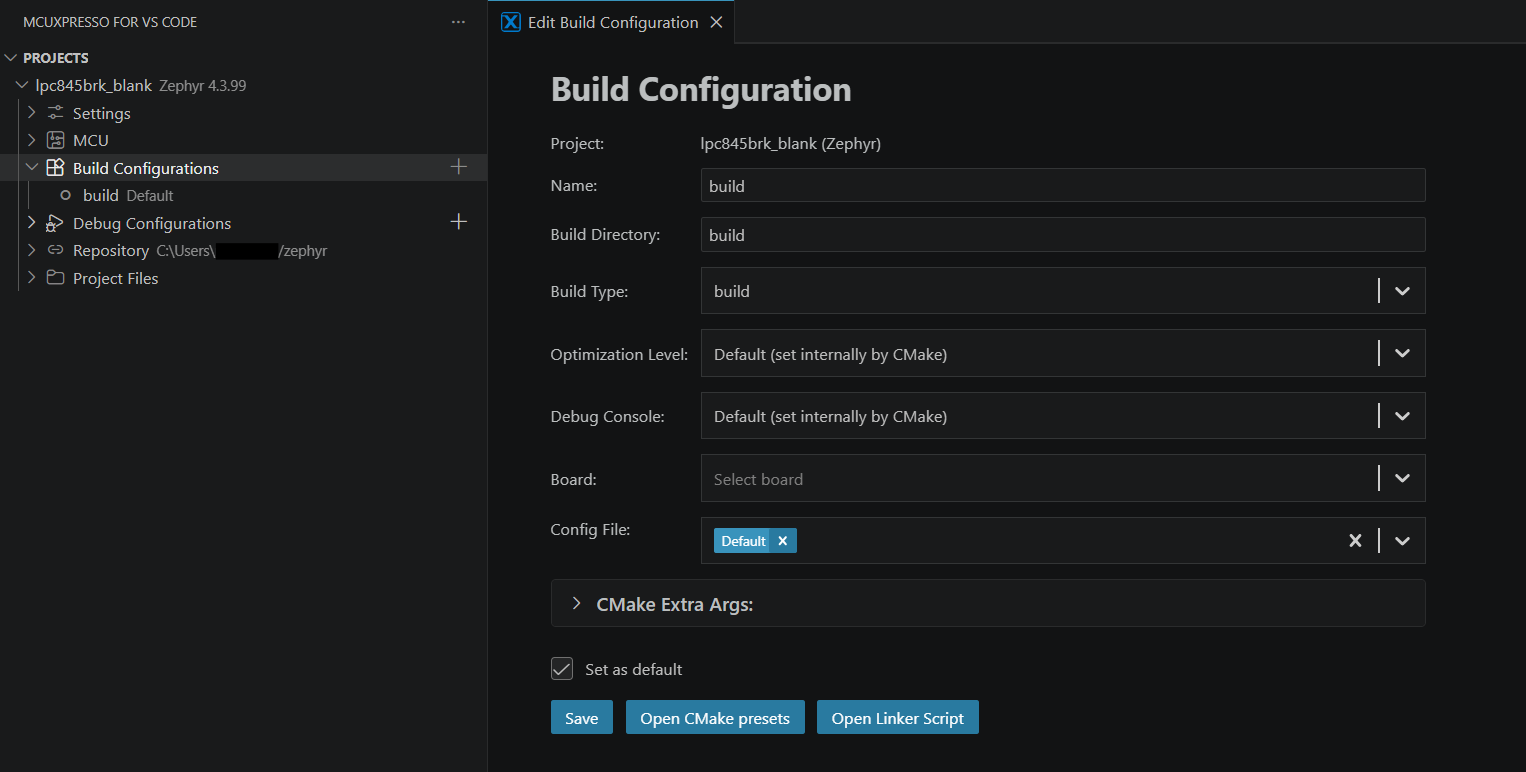Open the Debug Console dropdown
Image resolution: width=1526 pixels, height=772 pixels.
pos(1402,416)
